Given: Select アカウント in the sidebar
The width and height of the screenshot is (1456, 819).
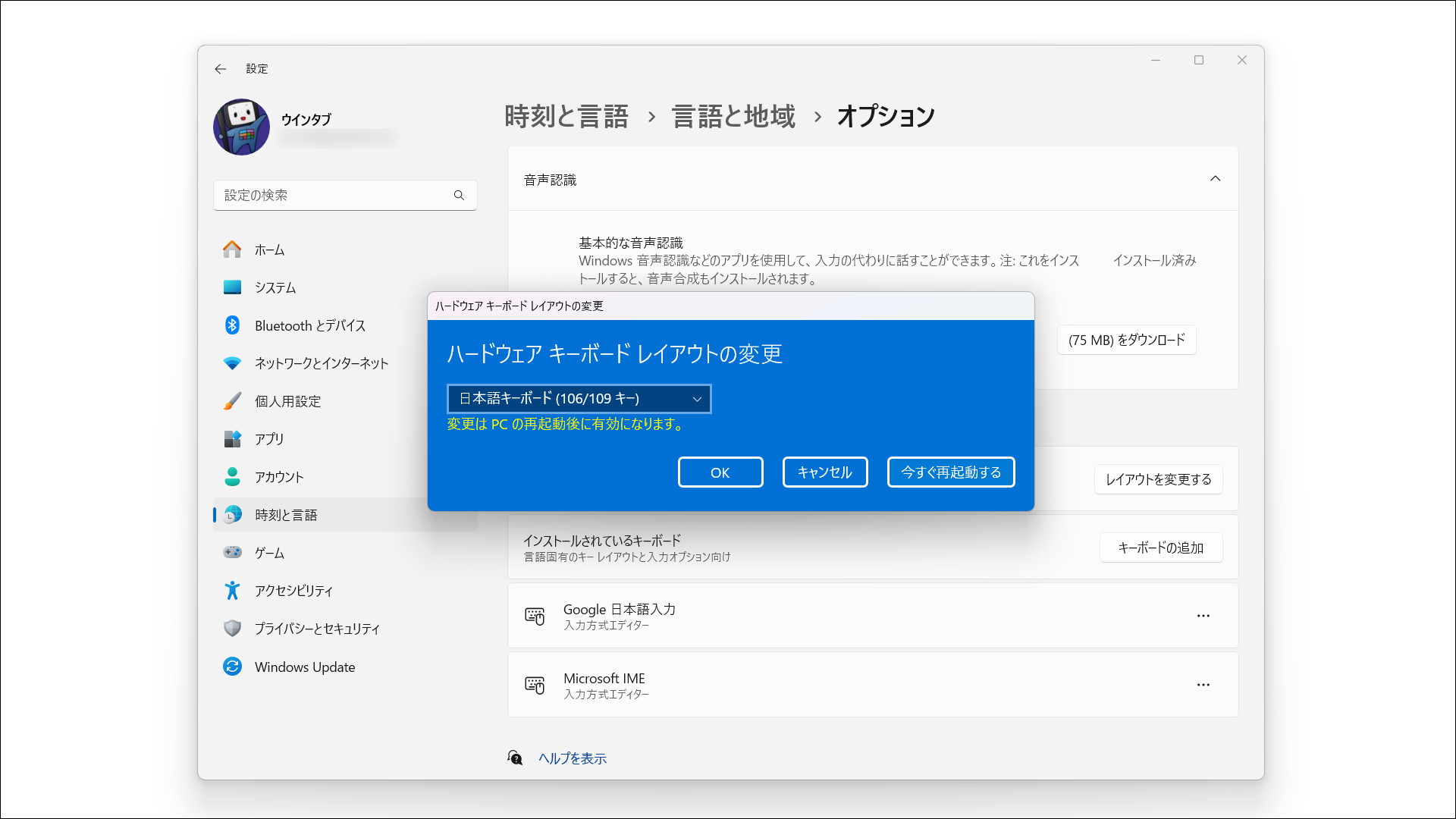Looking at the screenshot, I should (x=281, y=476).
